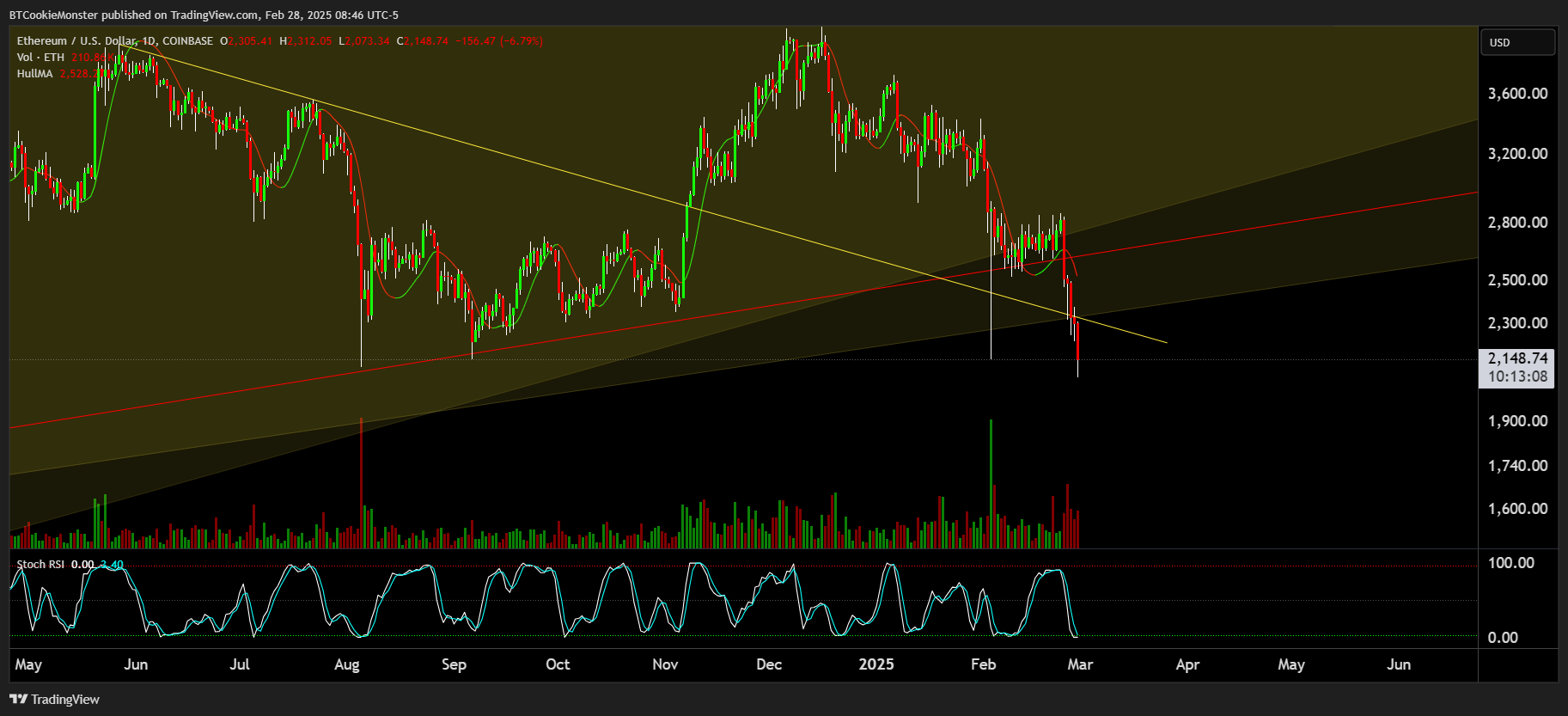Click the volume value 210.86K

point(92,58)
